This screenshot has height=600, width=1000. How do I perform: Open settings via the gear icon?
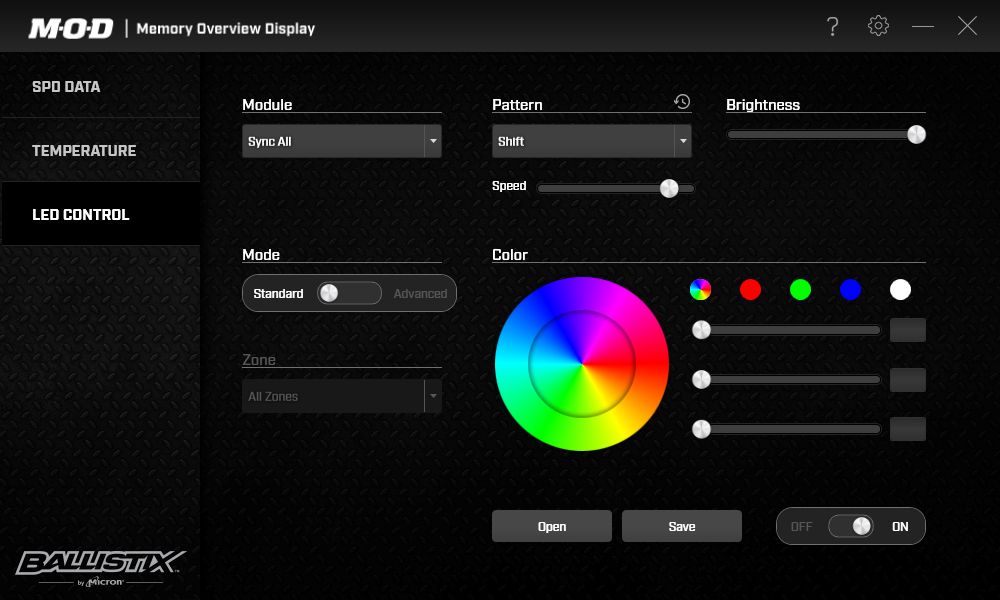click(x=878, y=27)
